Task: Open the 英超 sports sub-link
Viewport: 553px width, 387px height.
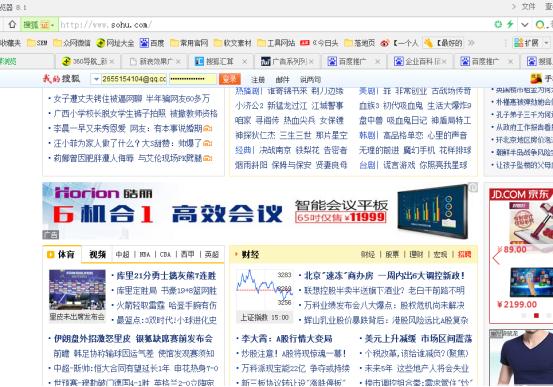Action: pyautogui.click(x=212, y=254)
